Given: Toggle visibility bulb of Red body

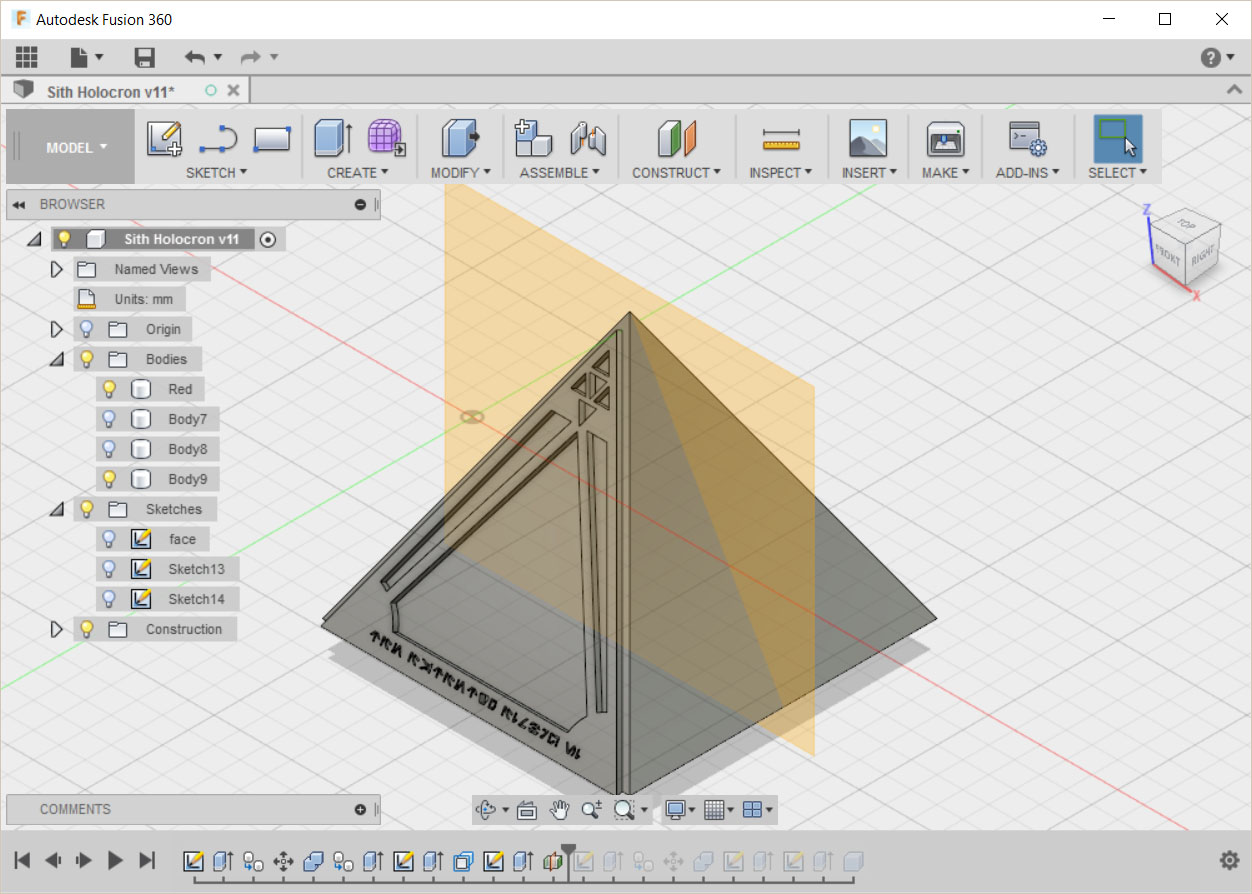Looking at the screenshot, I should tap(110, 389).
